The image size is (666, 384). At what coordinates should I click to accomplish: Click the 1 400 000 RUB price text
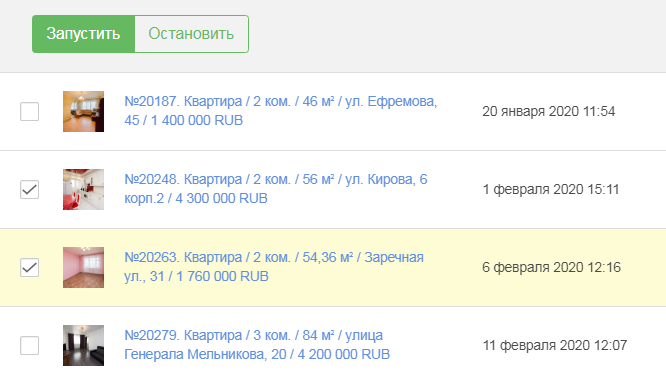pos(197,121)
